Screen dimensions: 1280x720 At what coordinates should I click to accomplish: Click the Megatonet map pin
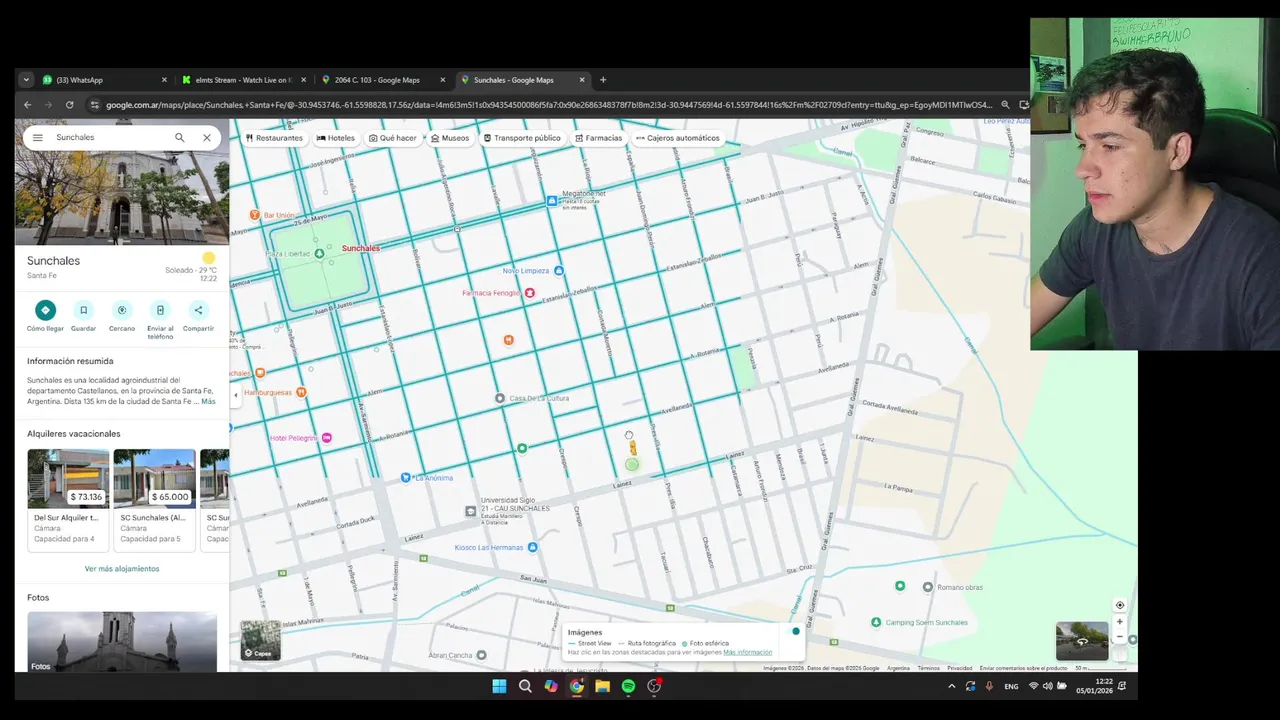[x=551, y=201]
